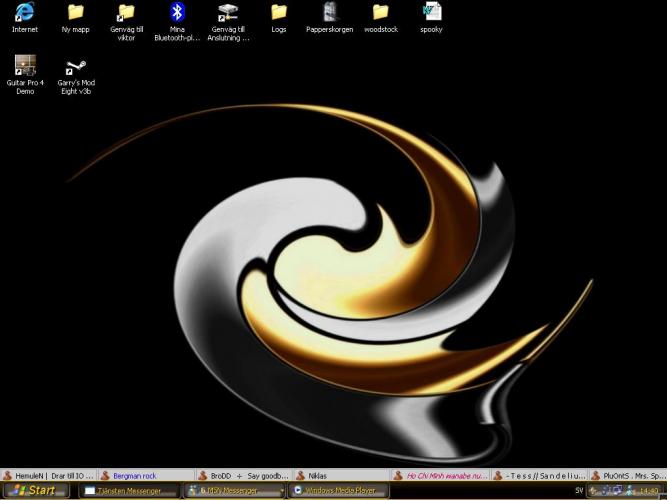Viewport: 667px width, 500px height.
Task: Open the Internet Explorer desktop icon
Action: click(x=25, y=13)
